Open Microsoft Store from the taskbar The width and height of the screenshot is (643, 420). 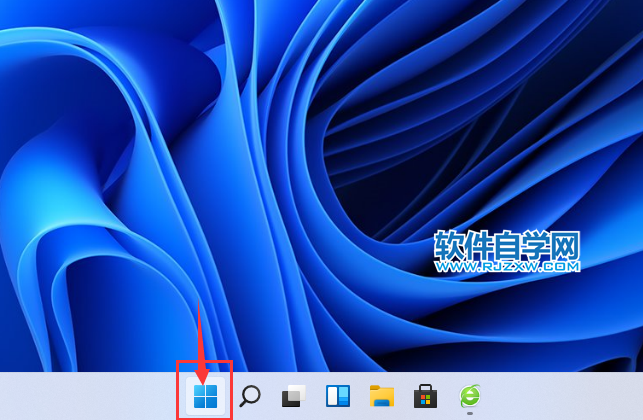pyautogui.click(x=425, y=396)
